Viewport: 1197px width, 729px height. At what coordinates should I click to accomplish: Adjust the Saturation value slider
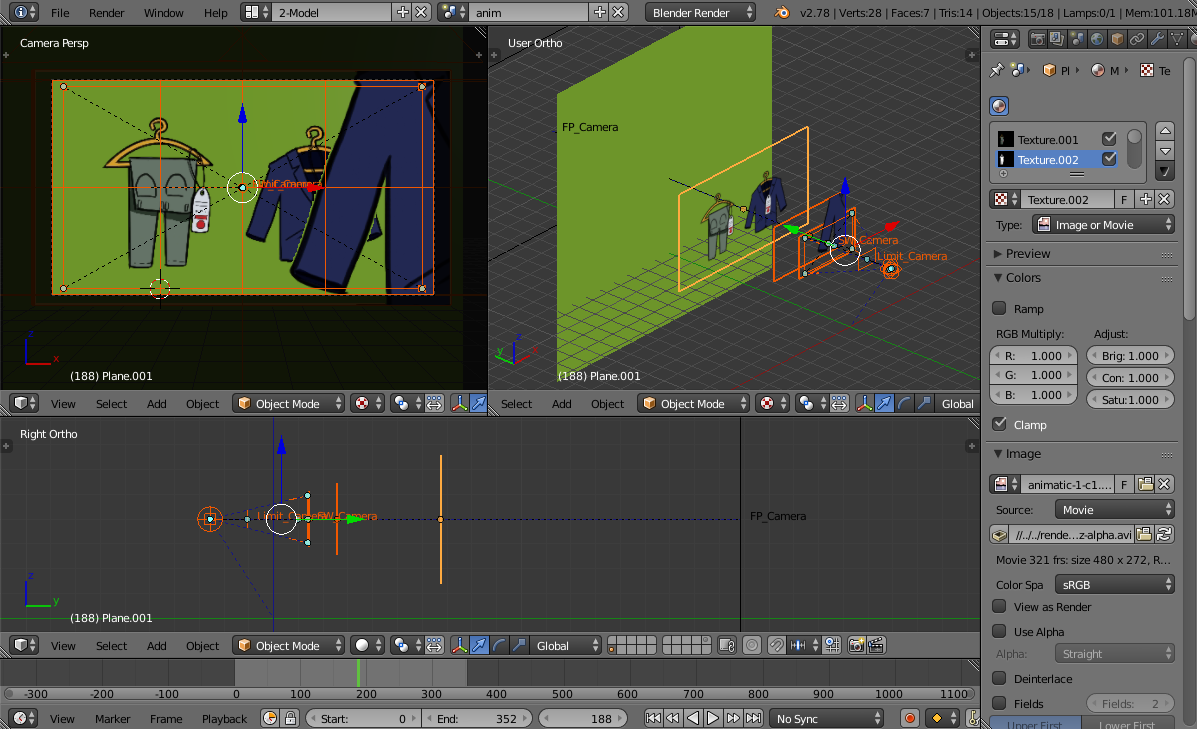(1130, 400)
